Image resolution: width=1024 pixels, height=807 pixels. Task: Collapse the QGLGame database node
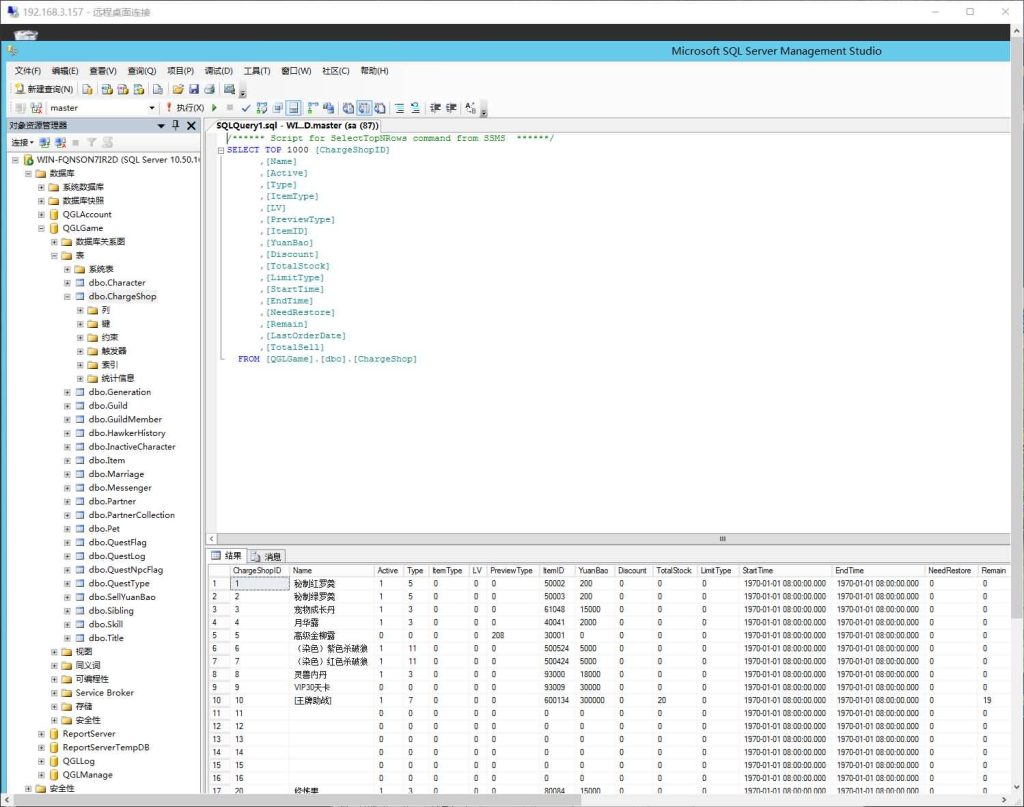pyautogui.click(x=41, y=228)
